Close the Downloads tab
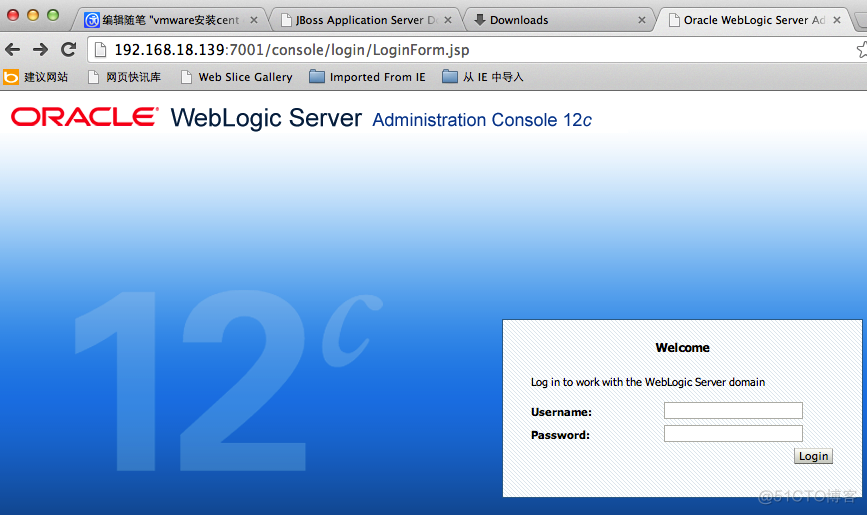 click(642, 20)
